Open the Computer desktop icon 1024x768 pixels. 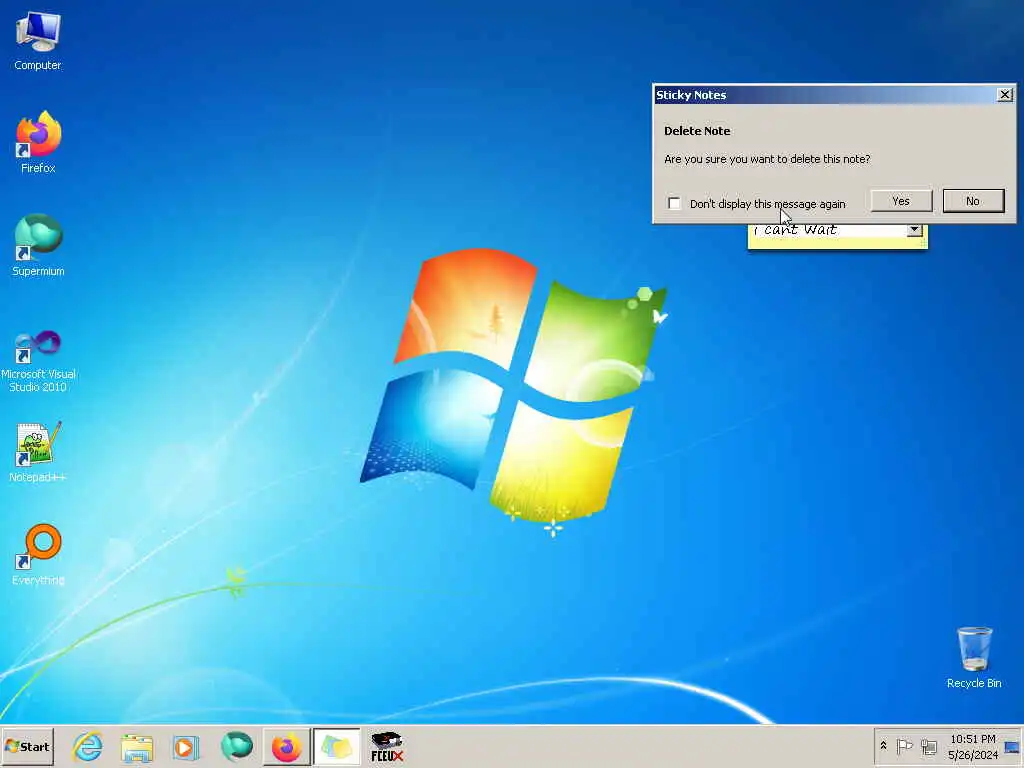pyautogui.click(x=38, y=40)
